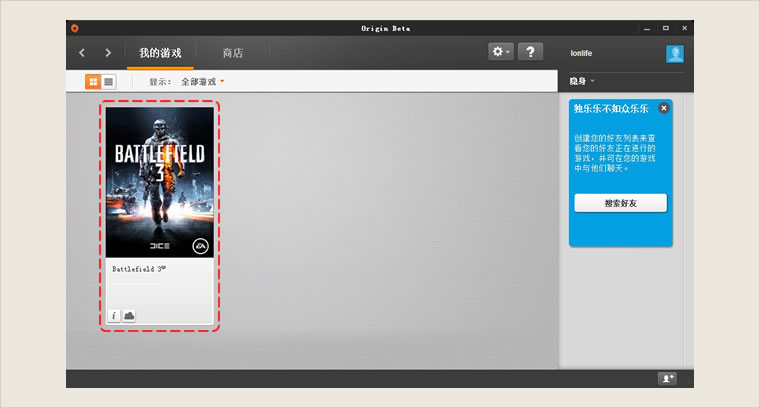Go back with the left arrow
The width and height of the screenshot is (760, 408).
[82, 53]
